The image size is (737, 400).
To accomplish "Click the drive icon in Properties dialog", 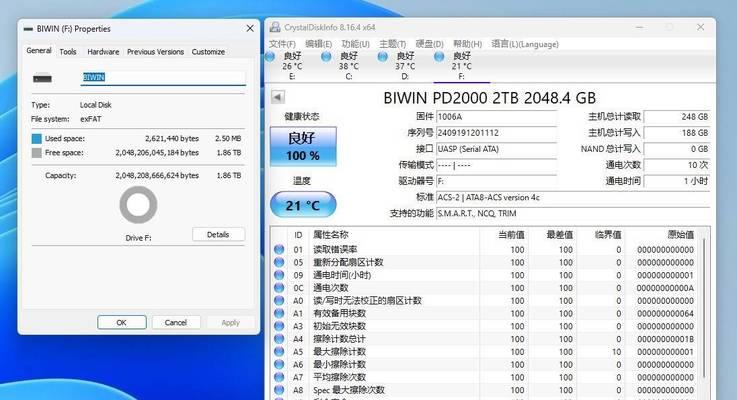I will pos(42,78).
